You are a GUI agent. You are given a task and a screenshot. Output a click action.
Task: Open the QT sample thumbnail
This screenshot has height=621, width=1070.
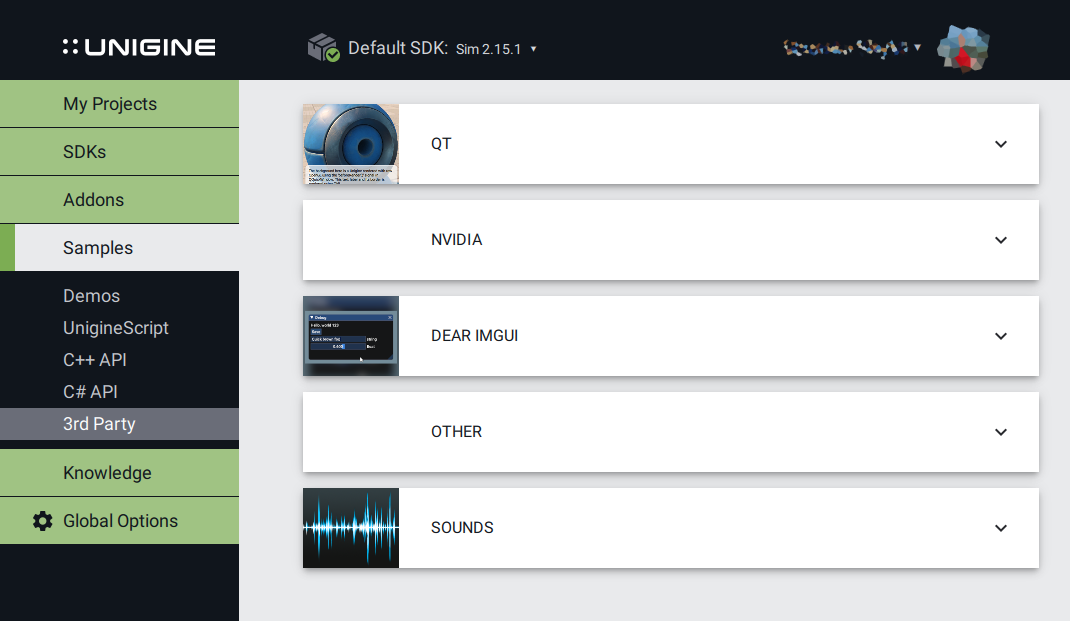(x=351, y=144)
